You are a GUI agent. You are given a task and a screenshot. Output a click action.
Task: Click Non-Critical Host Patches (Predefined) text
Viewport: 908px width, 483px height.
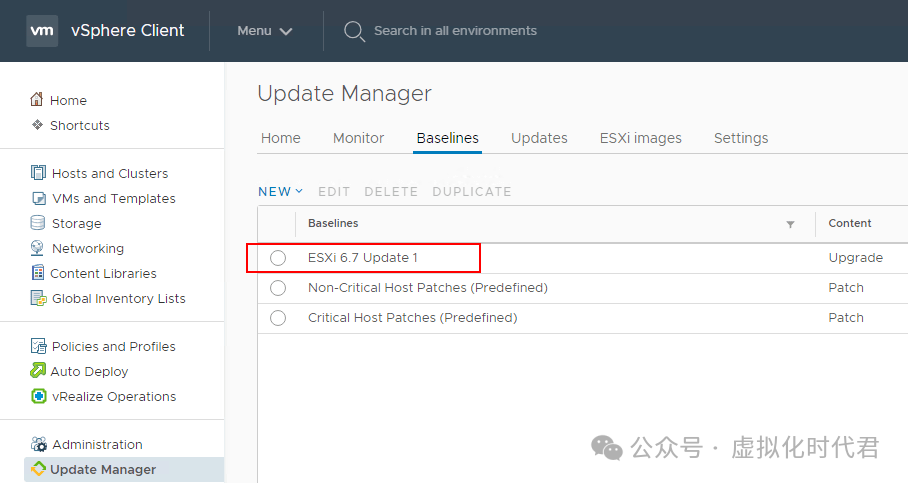pyautogui.click(x=428, y=288)
